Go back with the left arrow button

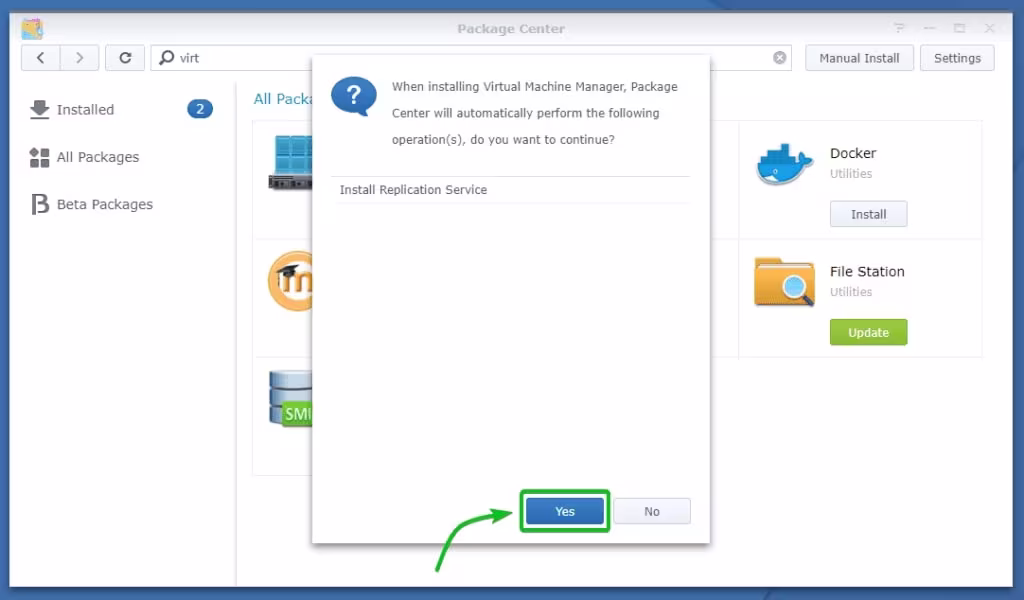[40, 57]
